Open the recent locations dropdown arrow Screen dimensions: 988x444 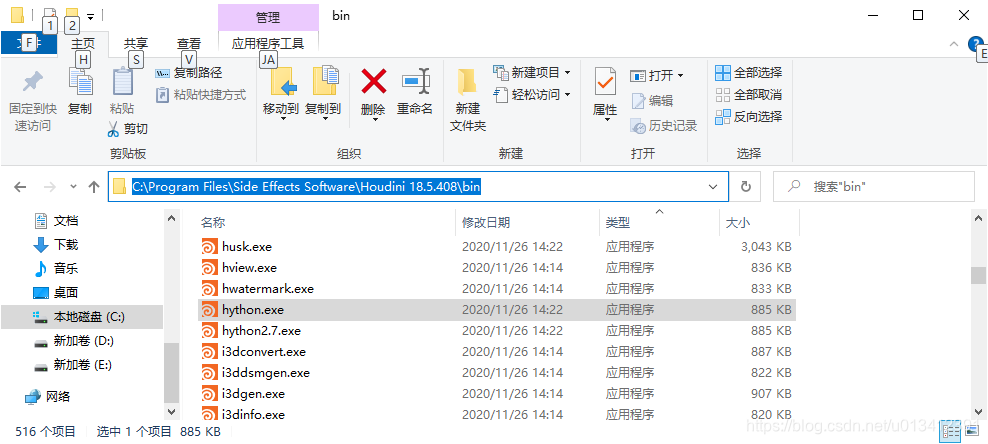[x=74, y=187]
